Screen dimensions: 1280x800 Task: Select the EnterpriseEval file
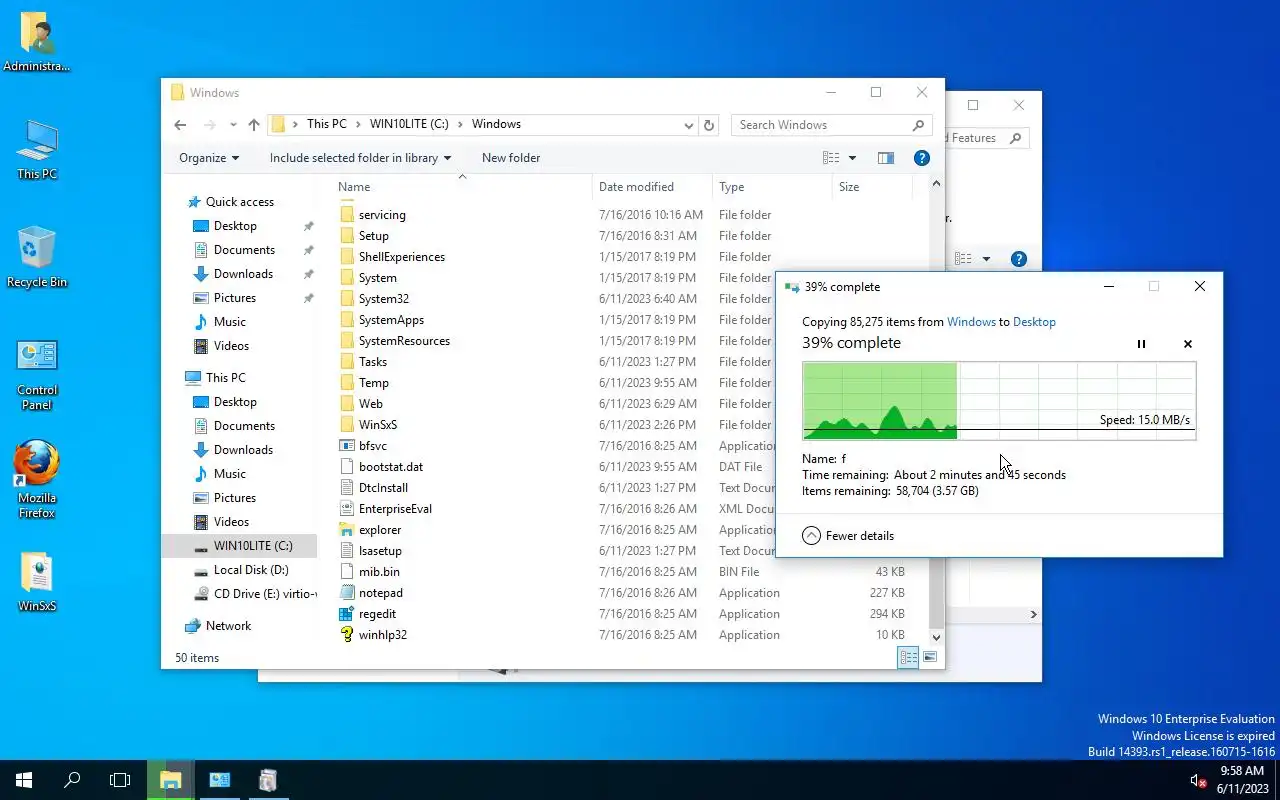coord(395,509)
